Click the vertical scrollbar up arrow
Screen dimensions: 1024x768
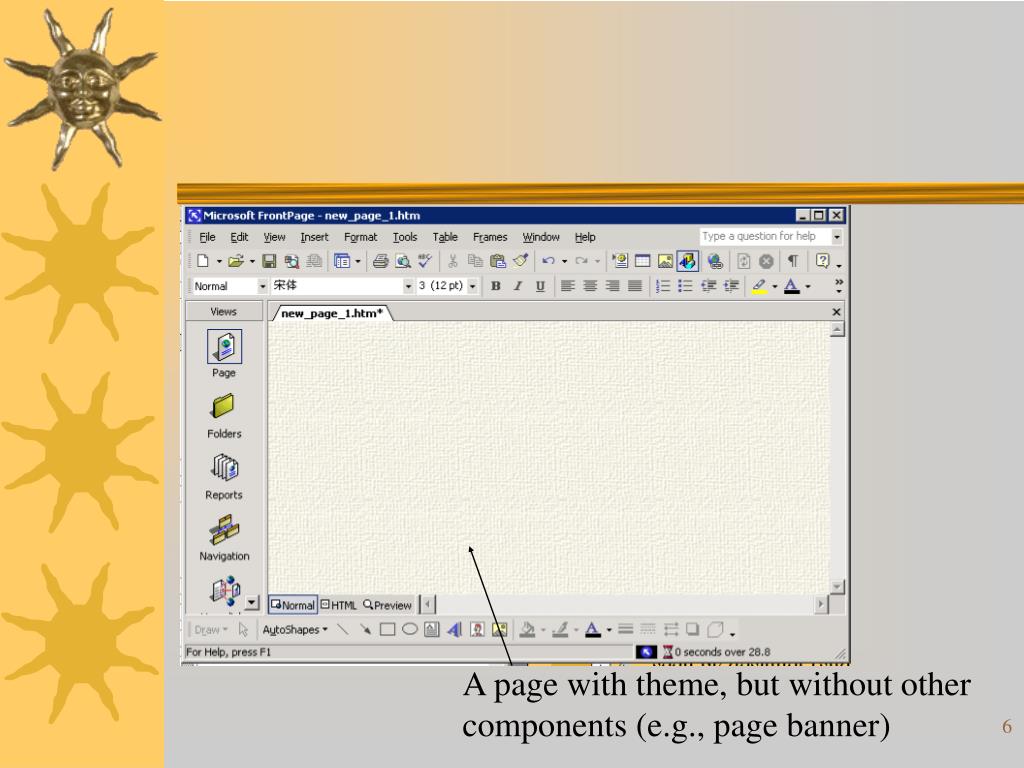coord(837,329)
